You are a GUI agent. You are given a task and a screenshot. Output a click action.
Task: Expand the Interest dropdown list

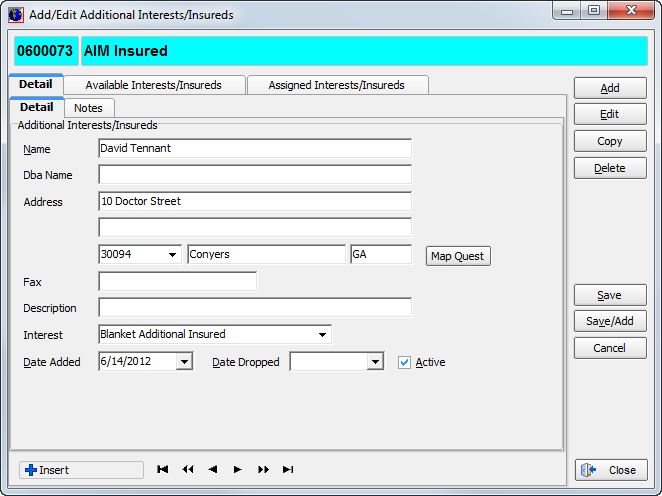(x=322, y=334)
